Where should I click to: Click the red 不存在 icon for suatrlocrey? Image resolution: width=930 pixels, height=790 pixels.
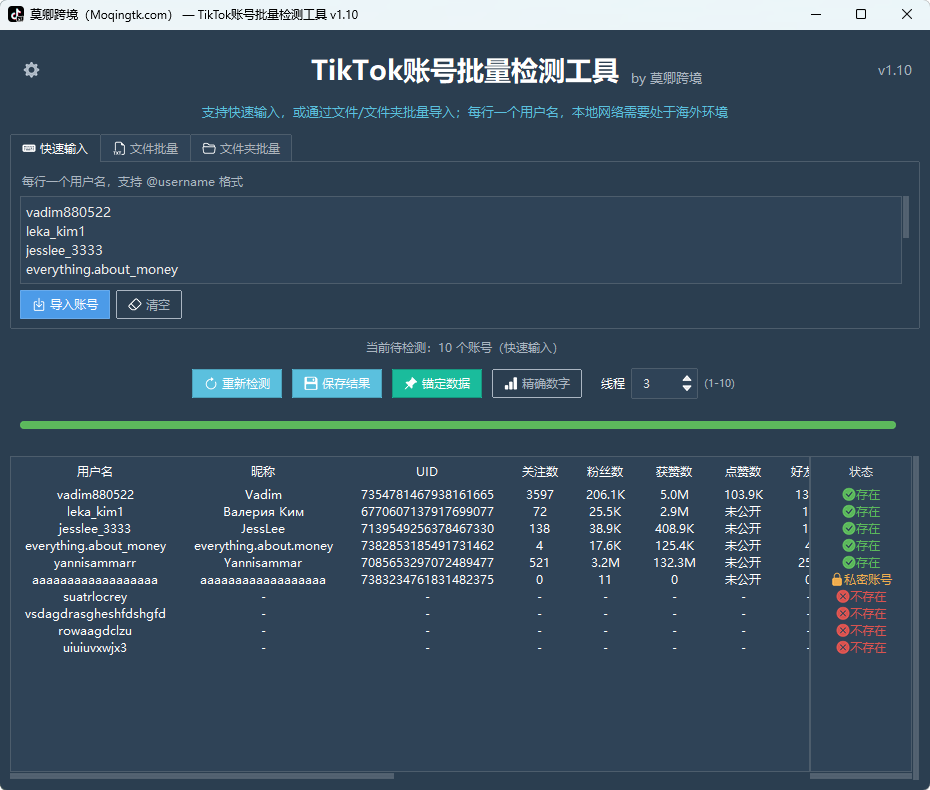point(843,597)
